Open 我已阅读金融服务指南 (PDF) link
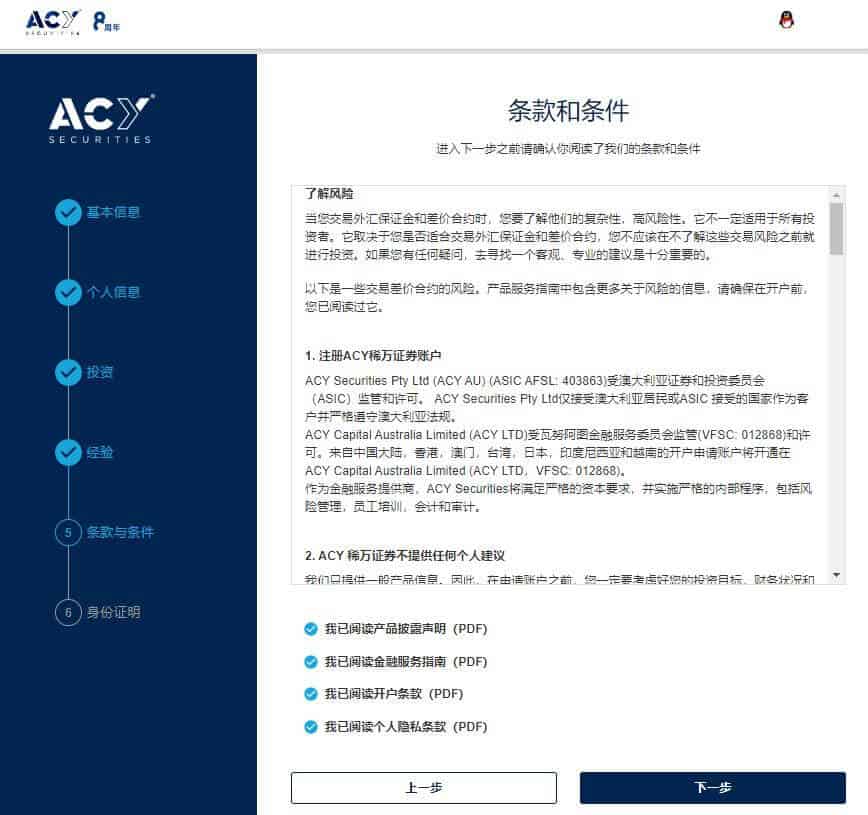The width and height of the screenshot is (868, 815). click(406, 662)
